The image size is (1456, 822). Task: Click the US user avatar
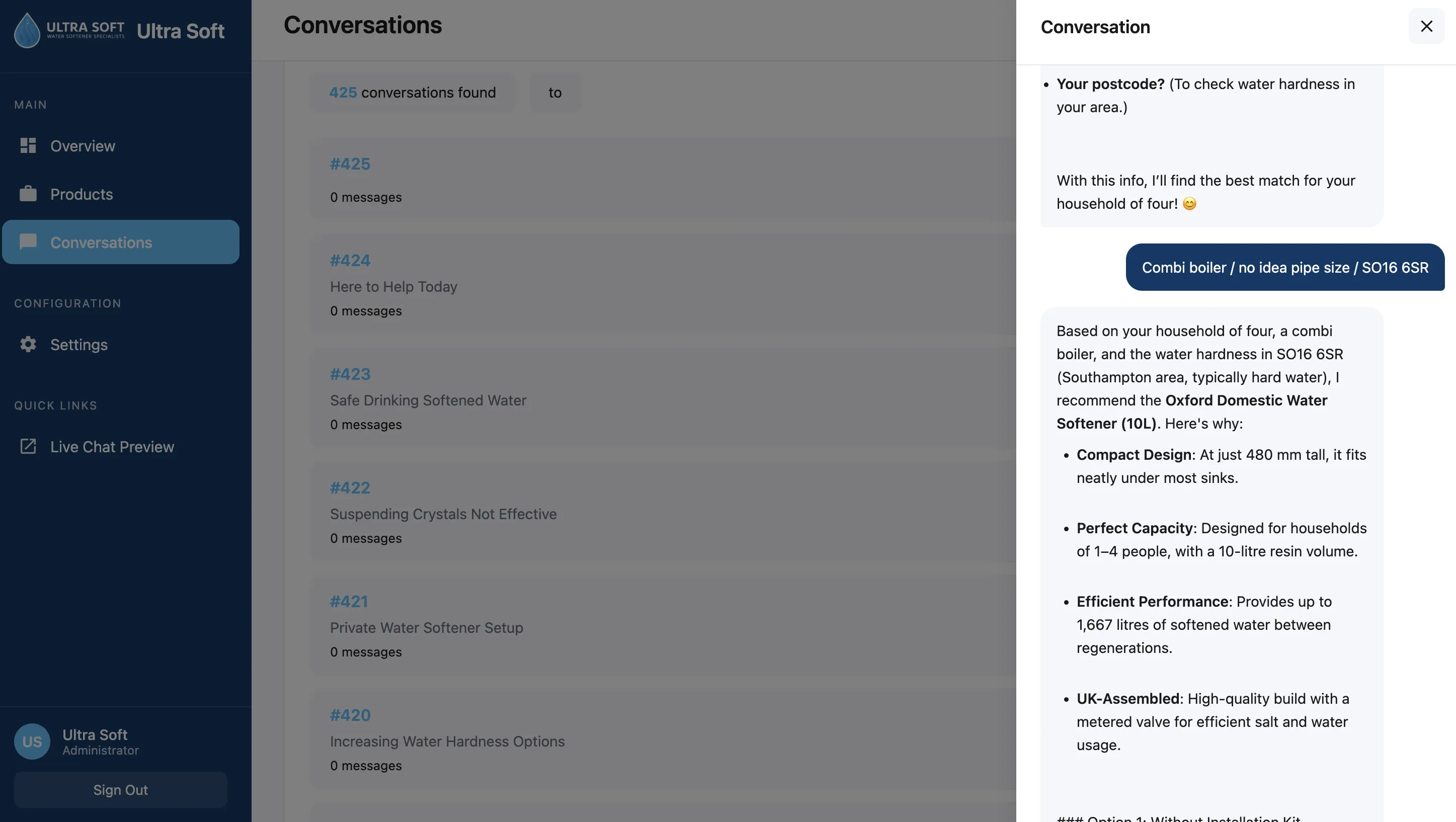coord(32,742)
